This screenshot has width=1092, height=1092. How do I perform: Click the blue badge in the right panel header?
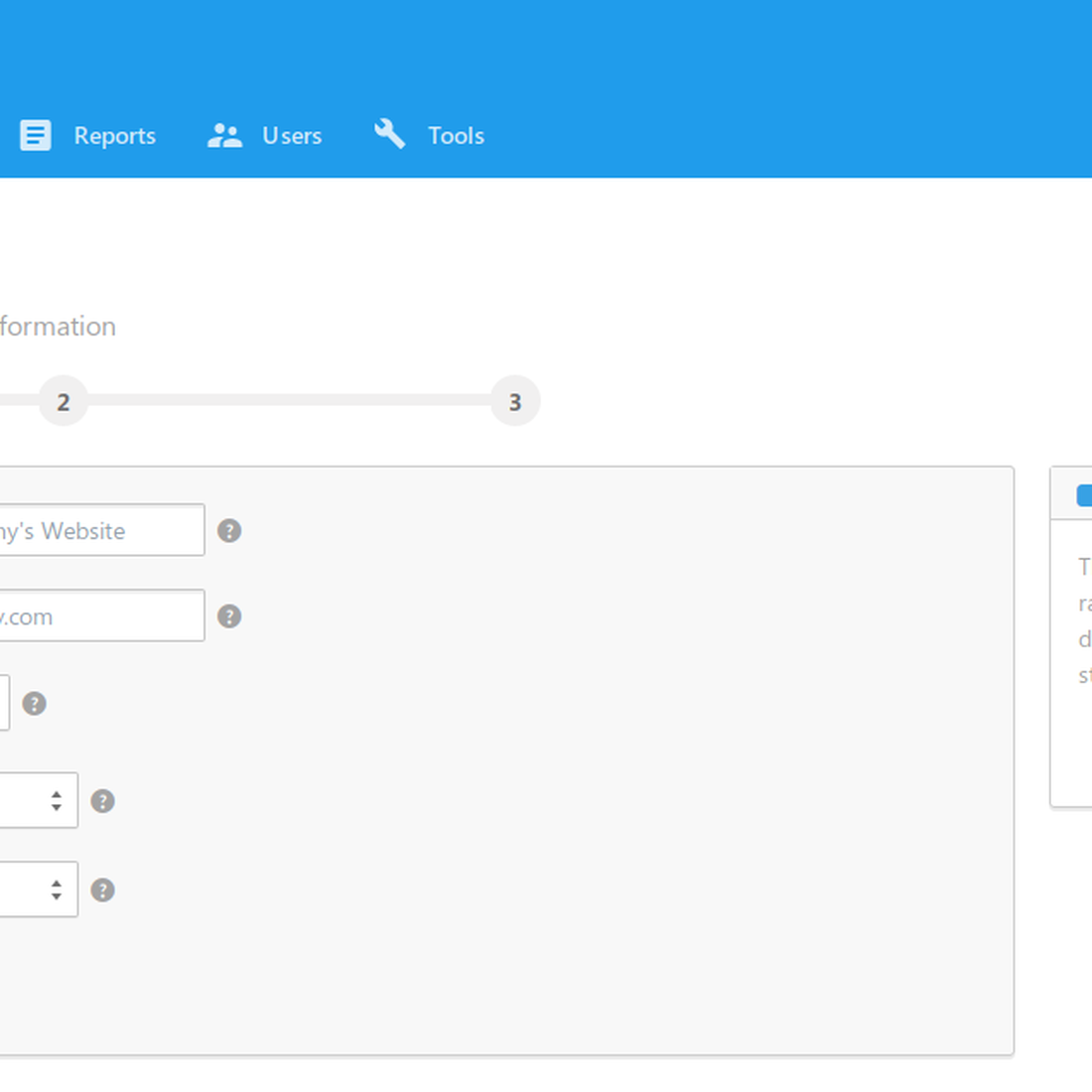click(x=1084, y=494)
